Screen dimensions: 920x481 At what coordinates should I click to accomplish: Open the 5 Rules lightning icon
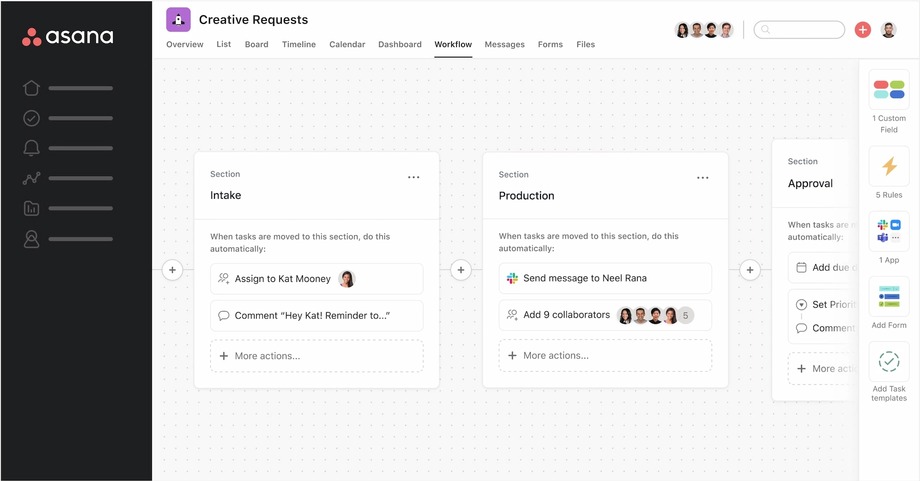[x=889, y=166]
